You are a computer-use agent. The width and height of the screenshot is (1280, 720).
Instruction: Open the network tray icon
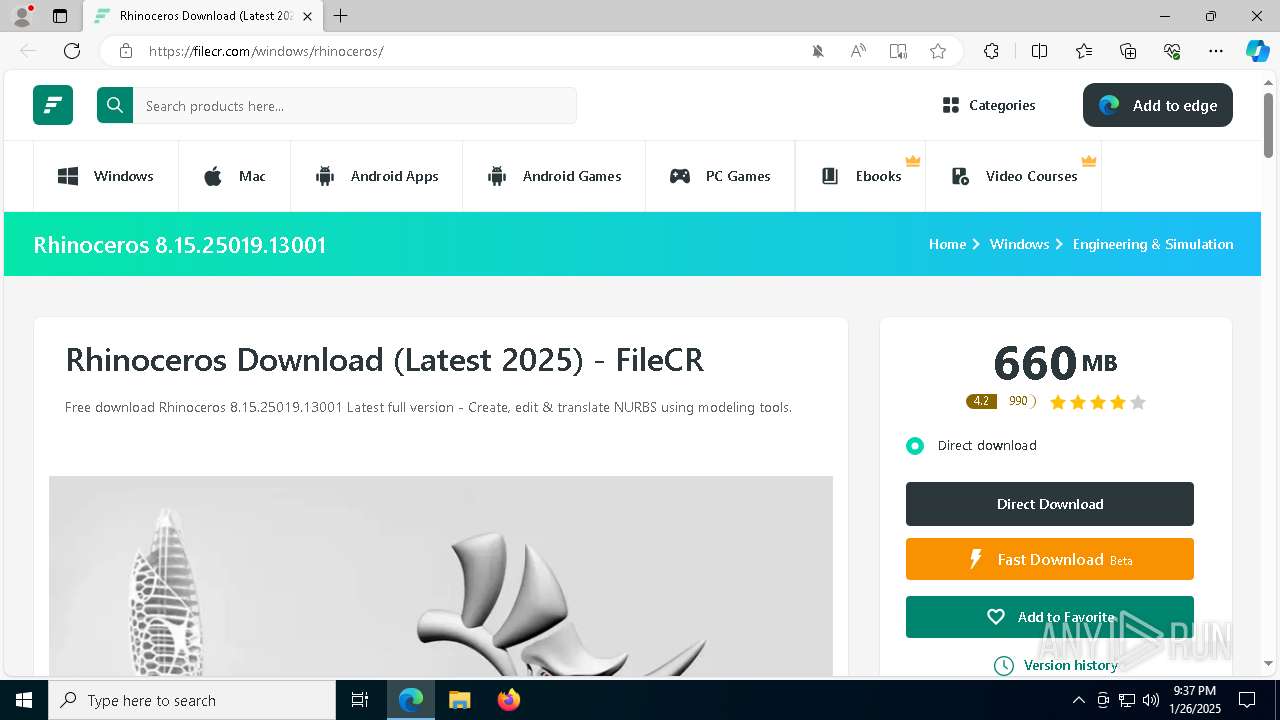pos(1127,700)
